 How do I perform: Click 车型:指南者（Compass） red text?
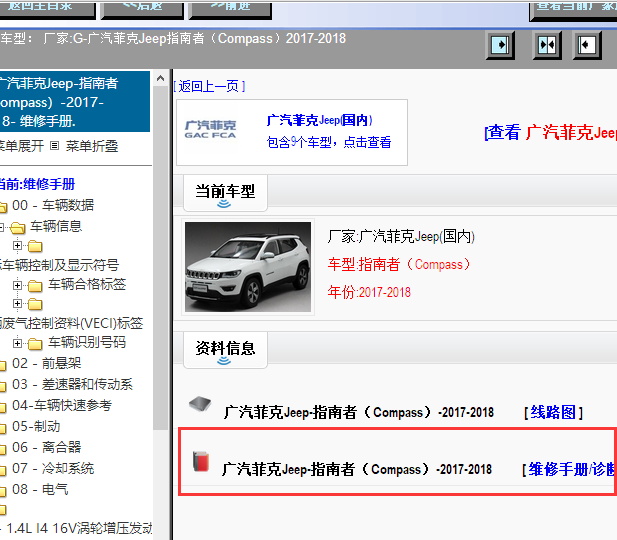(399, 264)
